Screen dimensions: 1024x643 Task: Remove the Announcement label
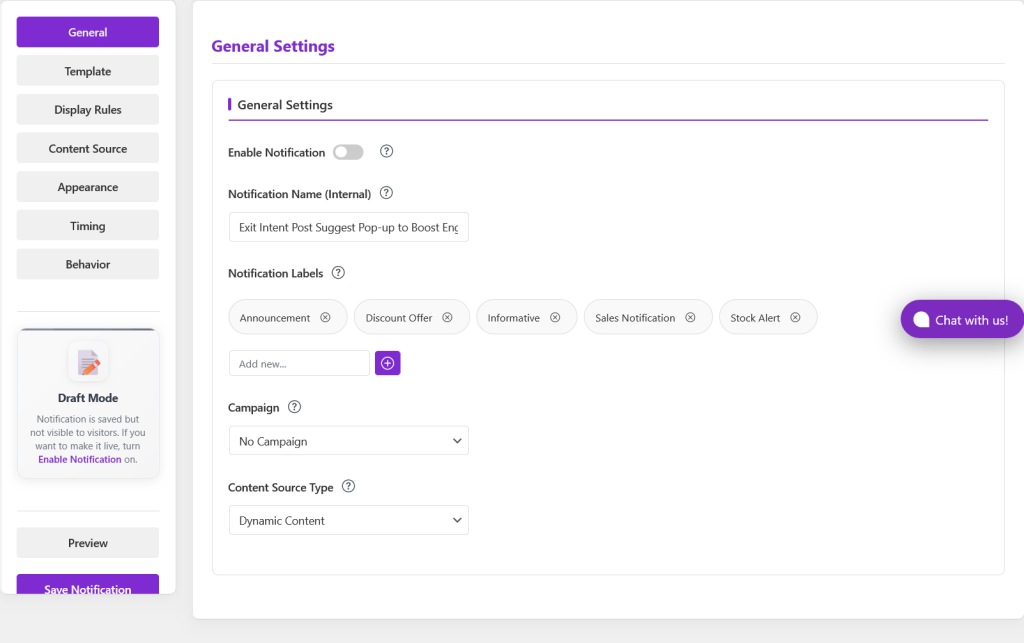325,317
